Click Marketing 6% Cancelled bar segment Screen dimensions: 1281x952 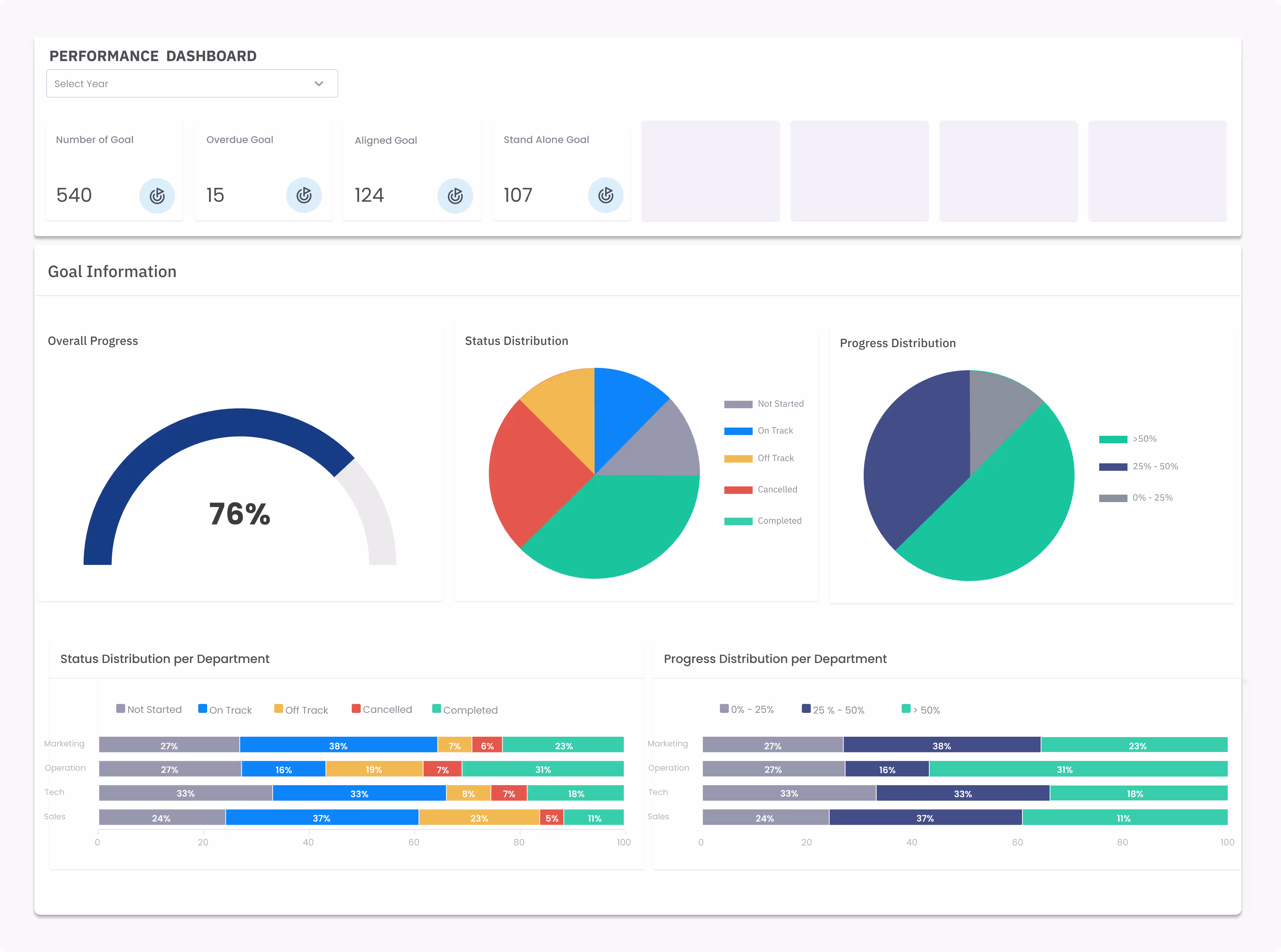click(487, 745)
